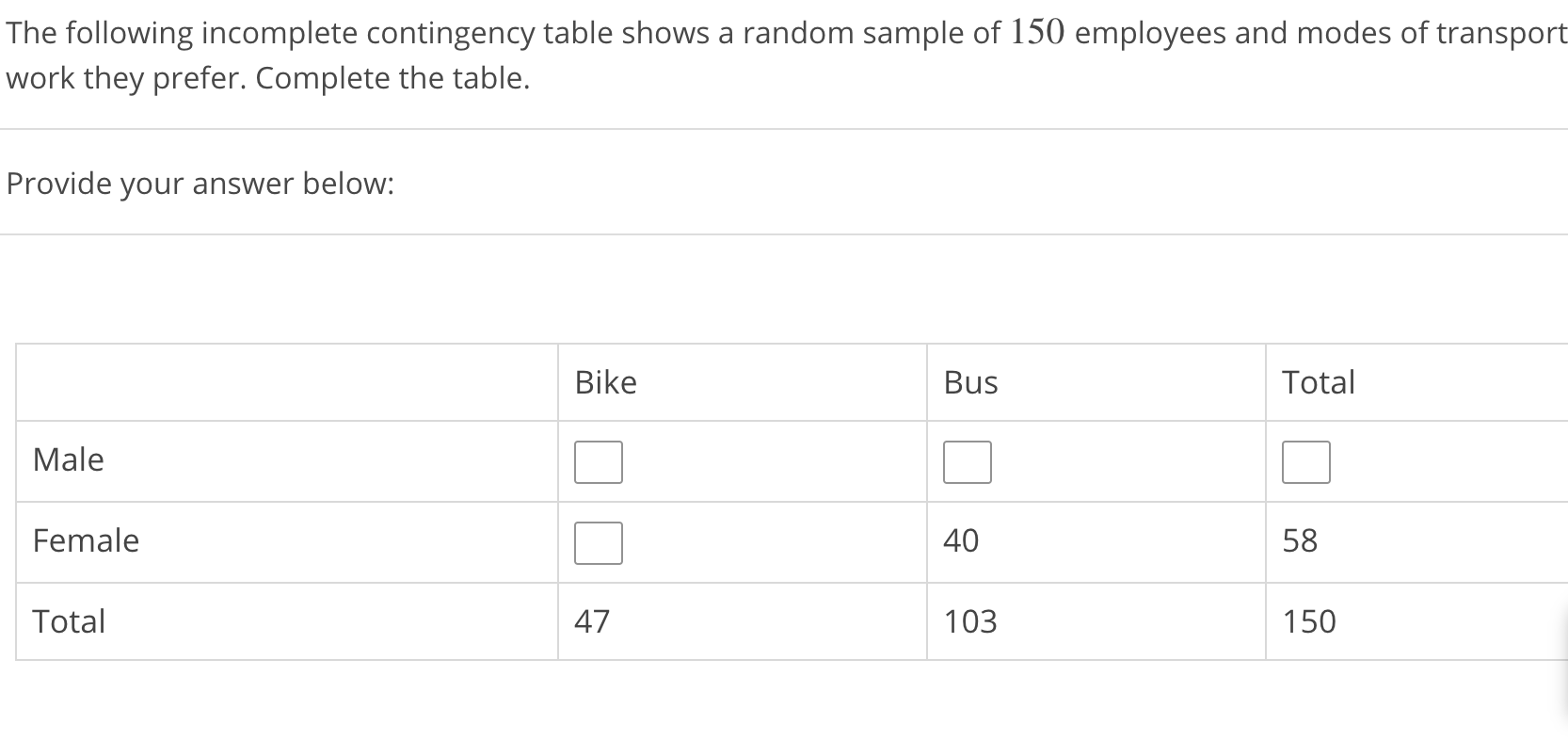Click the Male Bike input box

pos(599,461)
